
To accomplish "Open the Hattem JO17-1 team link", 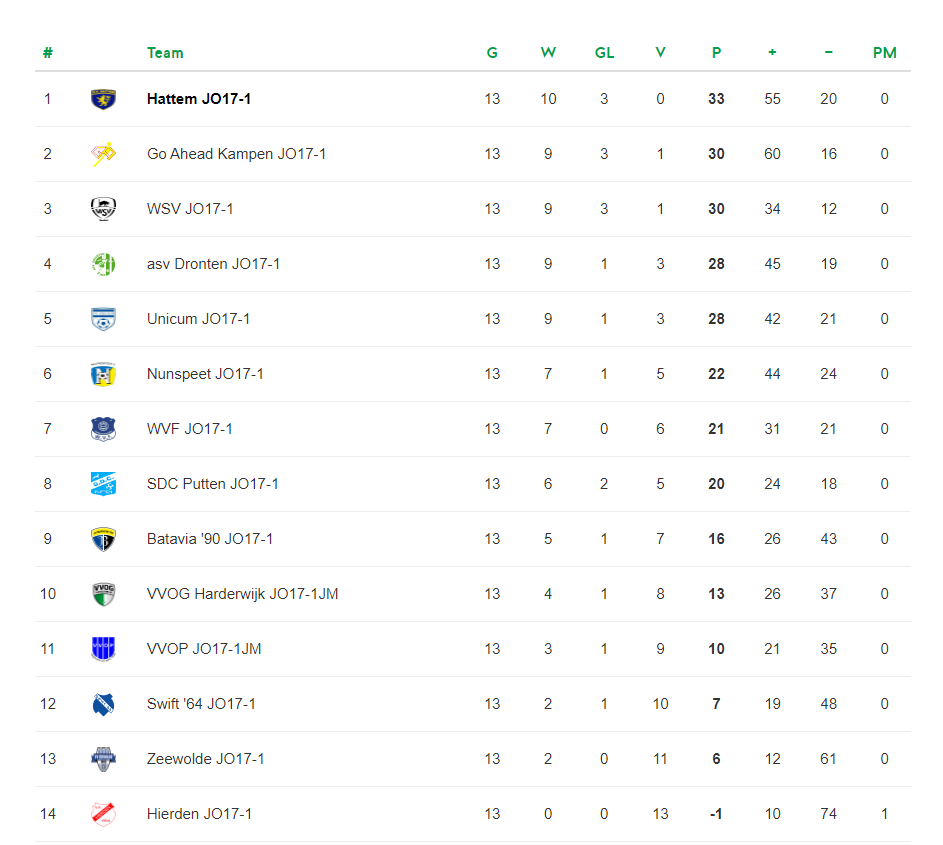I will [x=198, y=99].
